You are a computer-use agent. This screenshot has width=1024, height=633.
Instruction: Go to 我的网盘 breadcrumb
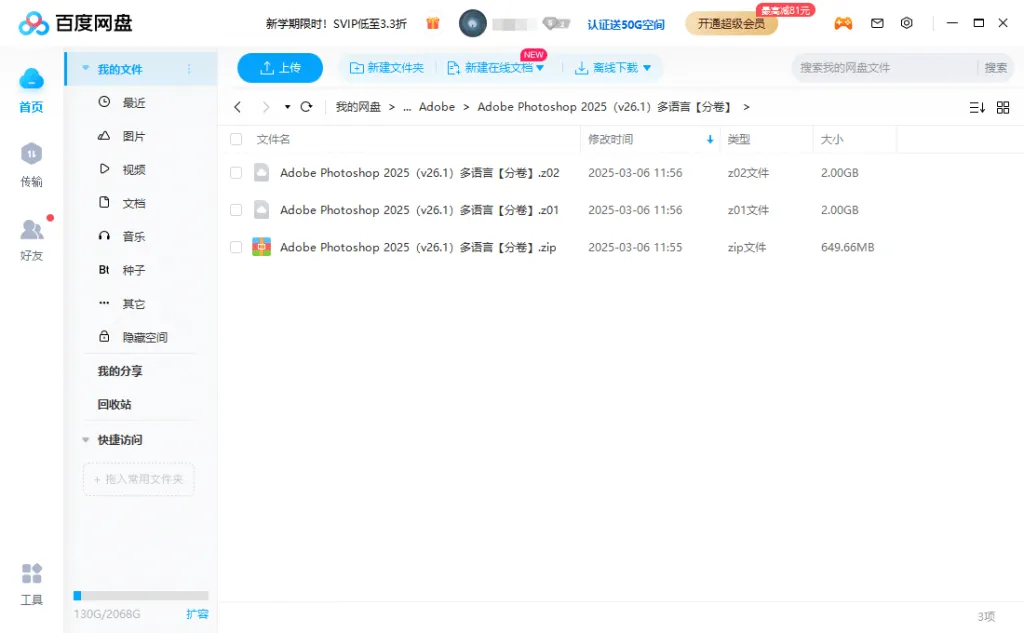(x=358, y=107)
